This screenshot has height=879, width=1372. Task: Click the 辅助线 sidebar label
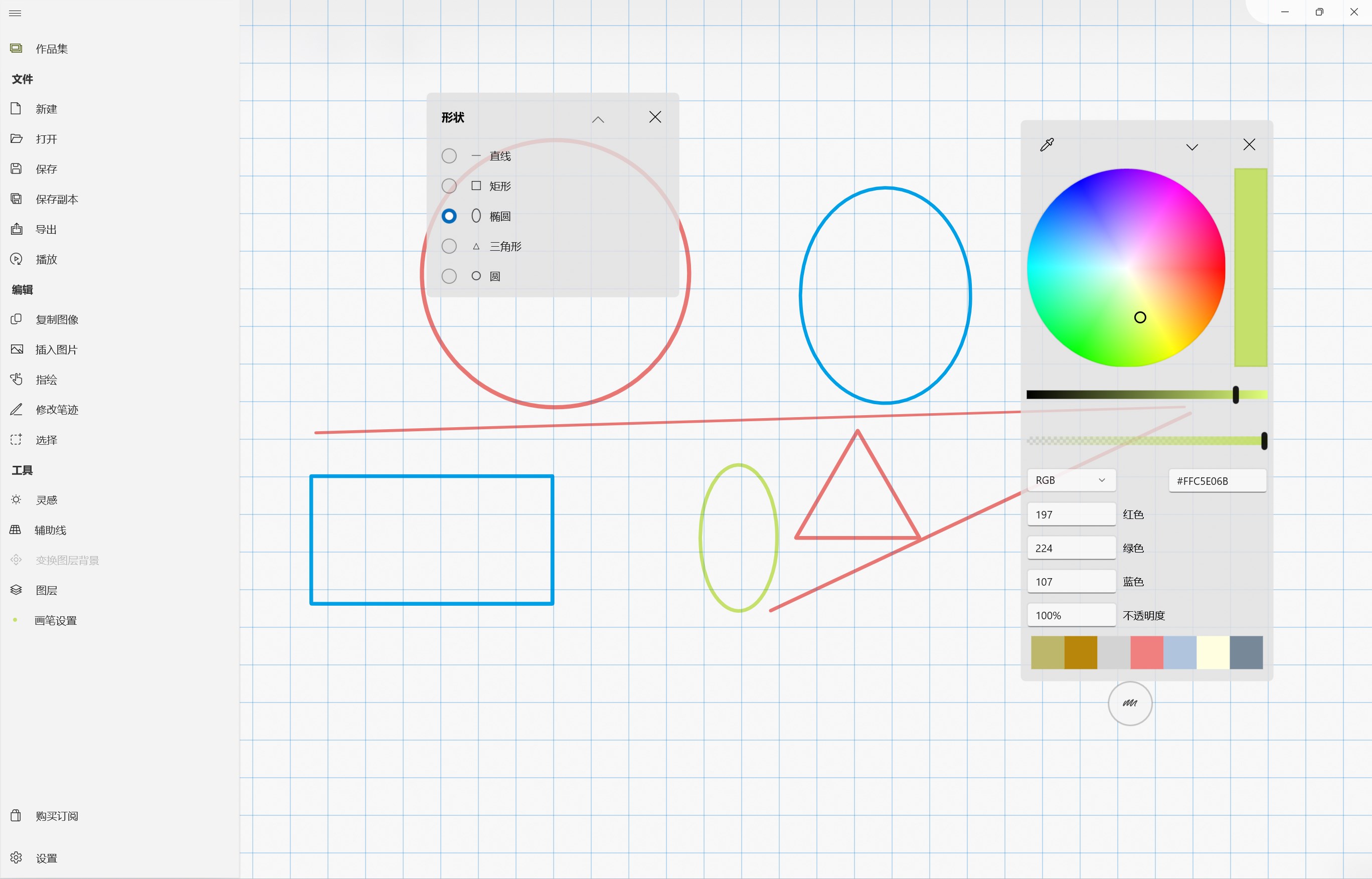pyautogui.click(x=50, y=530)
